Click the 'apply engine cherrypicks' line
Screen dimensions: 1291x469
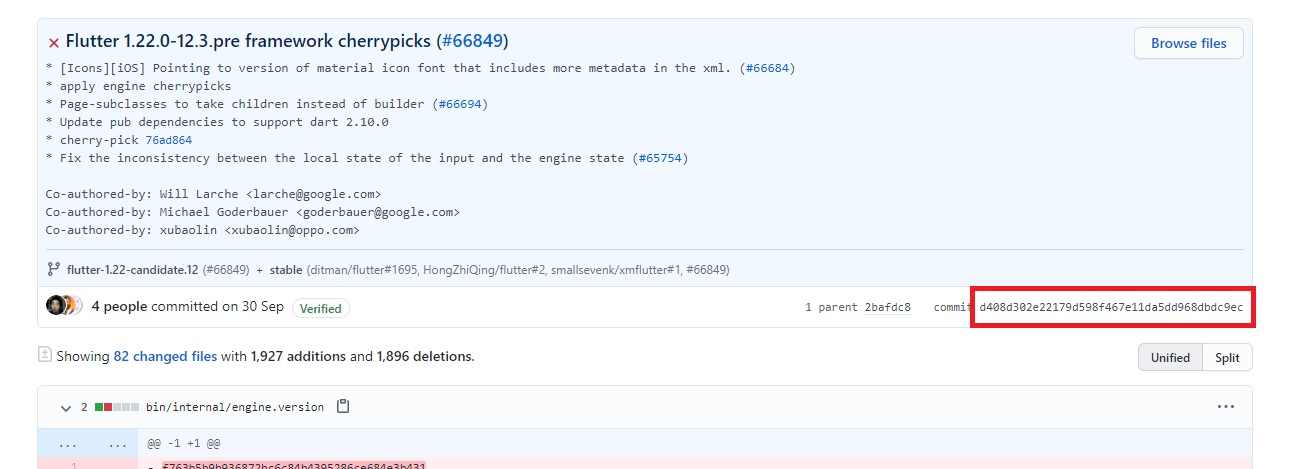coord(138,86)
